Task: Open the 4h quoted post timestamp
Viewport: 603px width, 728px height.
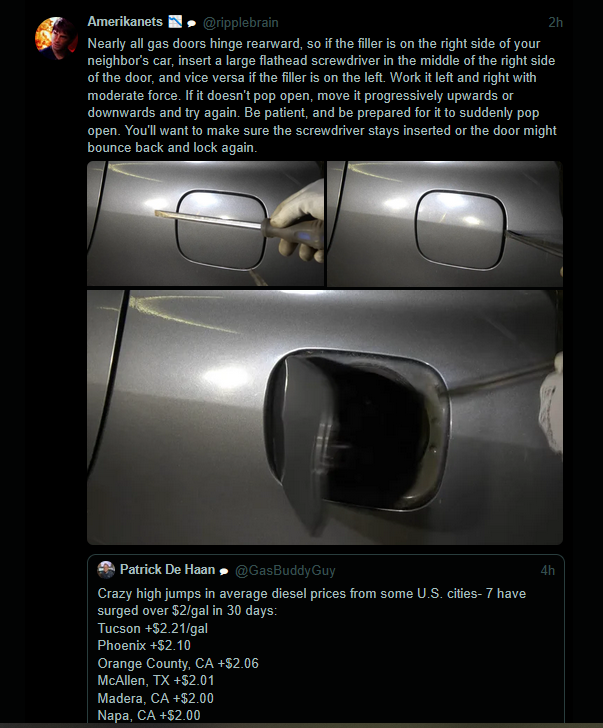Action: pyautogui.click(x=548, y=570)
